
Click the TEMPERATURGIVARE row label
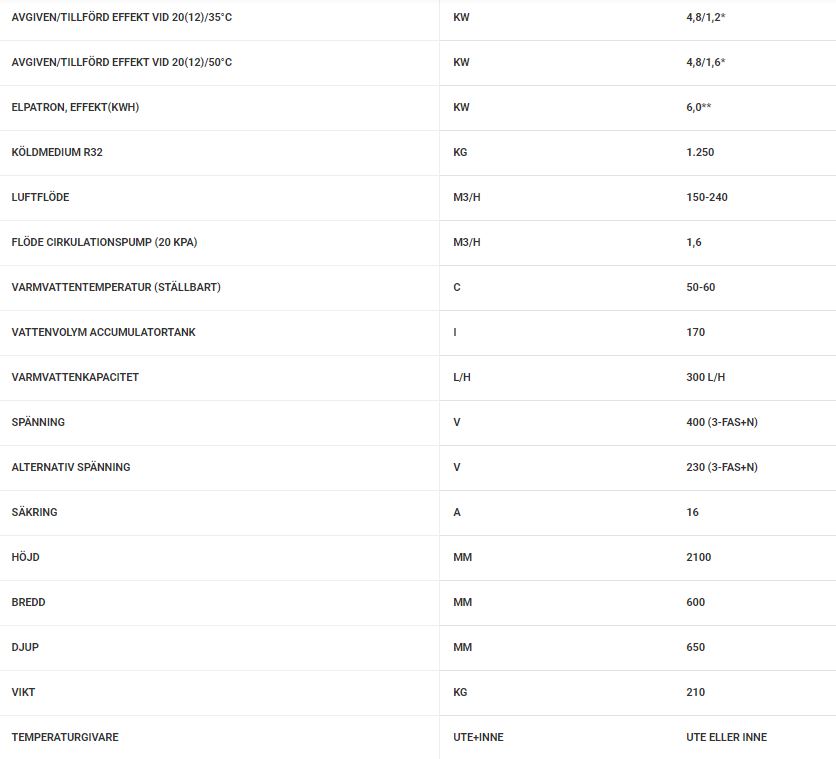[65, 737]
